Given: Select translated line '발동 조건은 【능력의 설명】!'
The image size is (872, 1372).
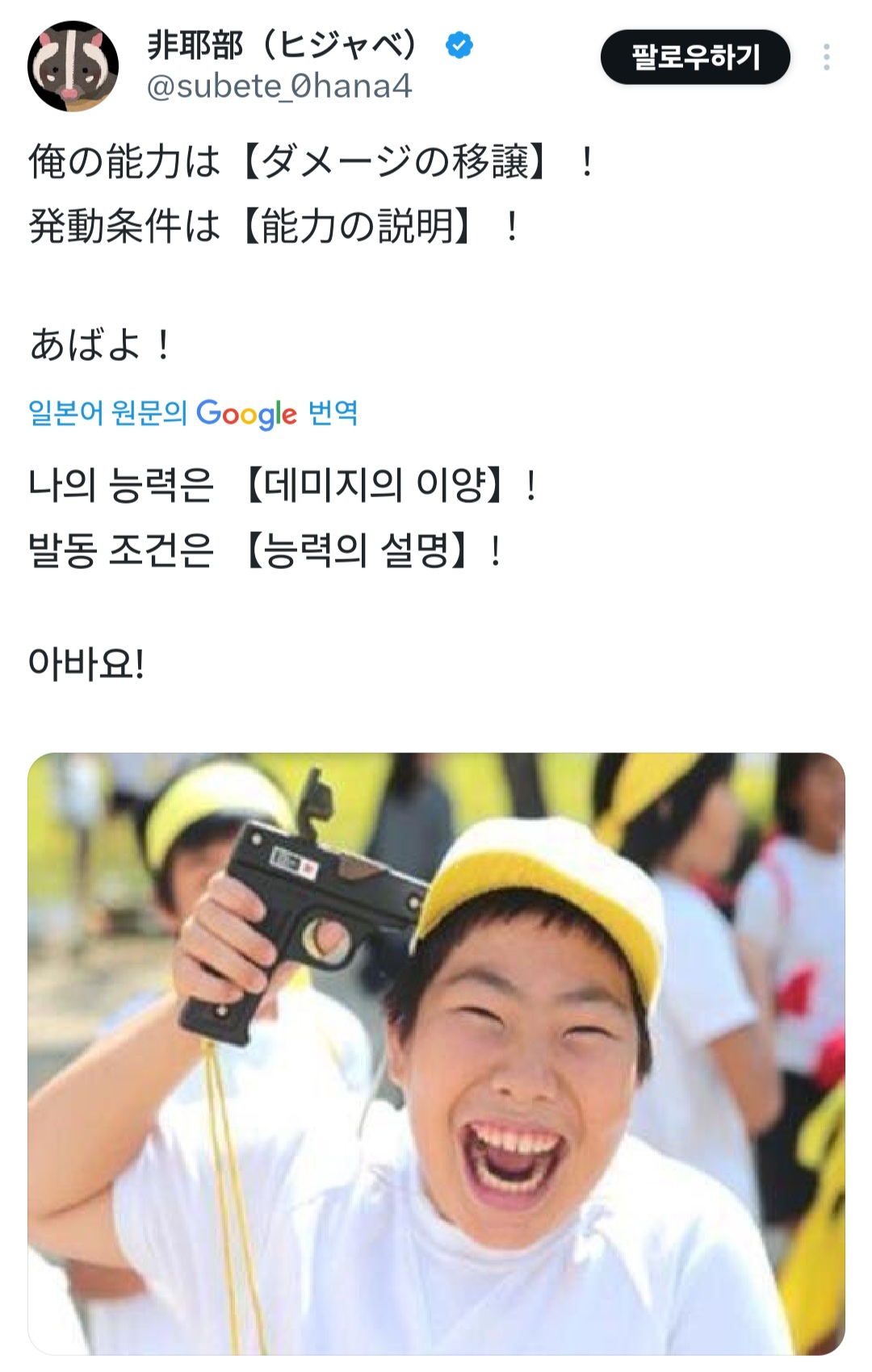Looking at the screenshot, I should tap(265, 552).
